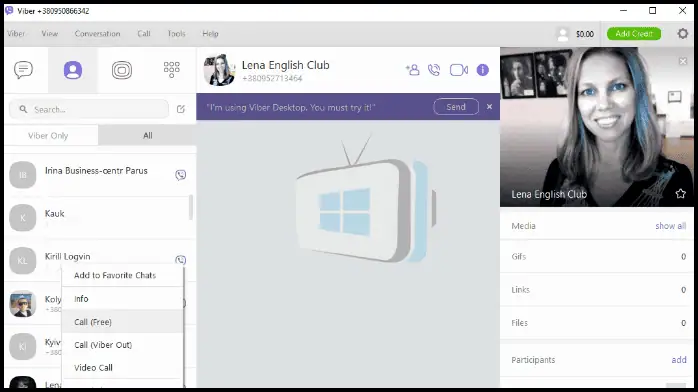This screenshot has height=392, width=698.
Task: Start voice call with Lena English Club
Action: (434, 70)
